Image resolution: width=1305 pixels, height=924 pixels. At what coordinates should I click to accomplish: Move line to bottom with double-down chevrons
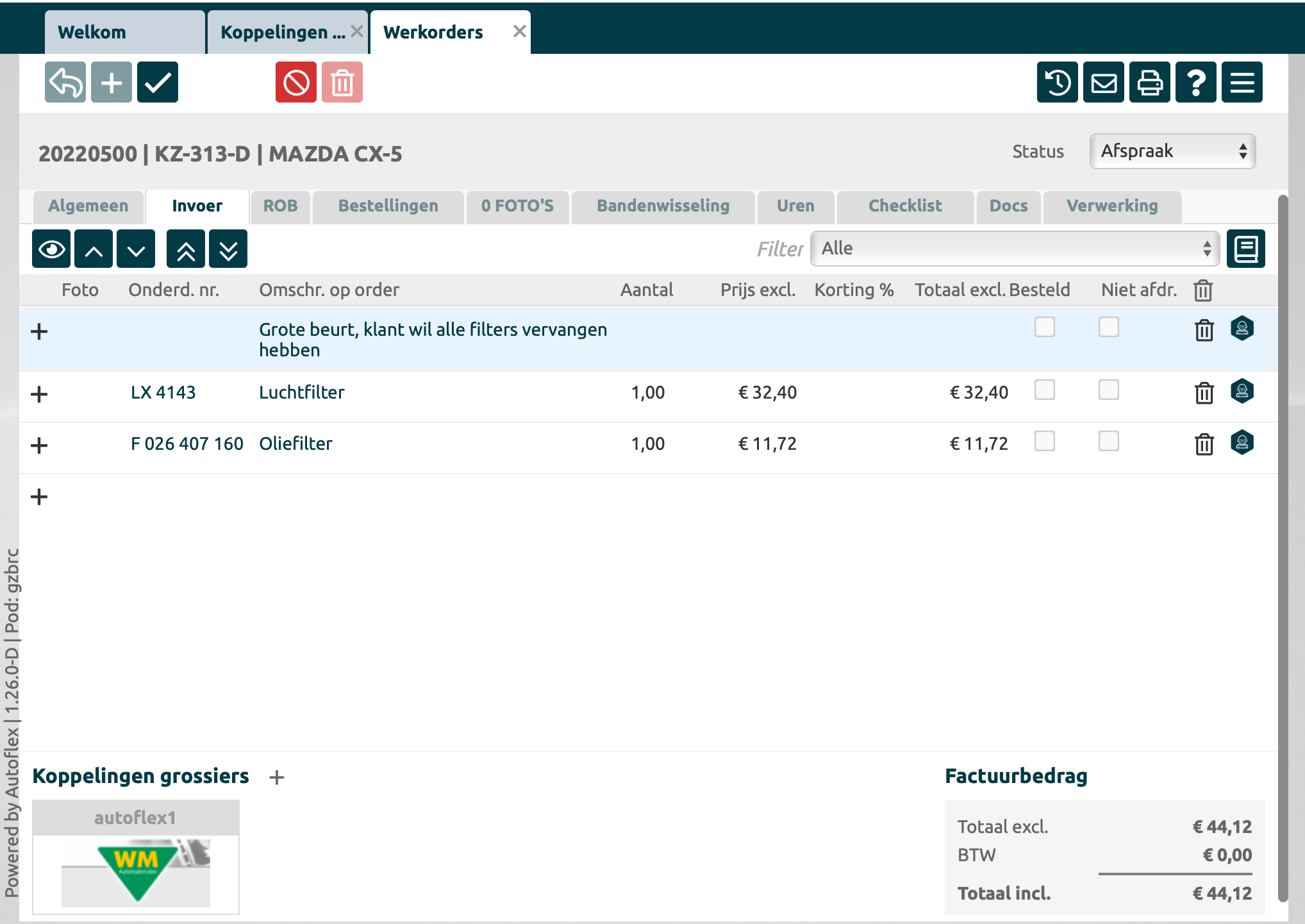(x=228, y=249)
